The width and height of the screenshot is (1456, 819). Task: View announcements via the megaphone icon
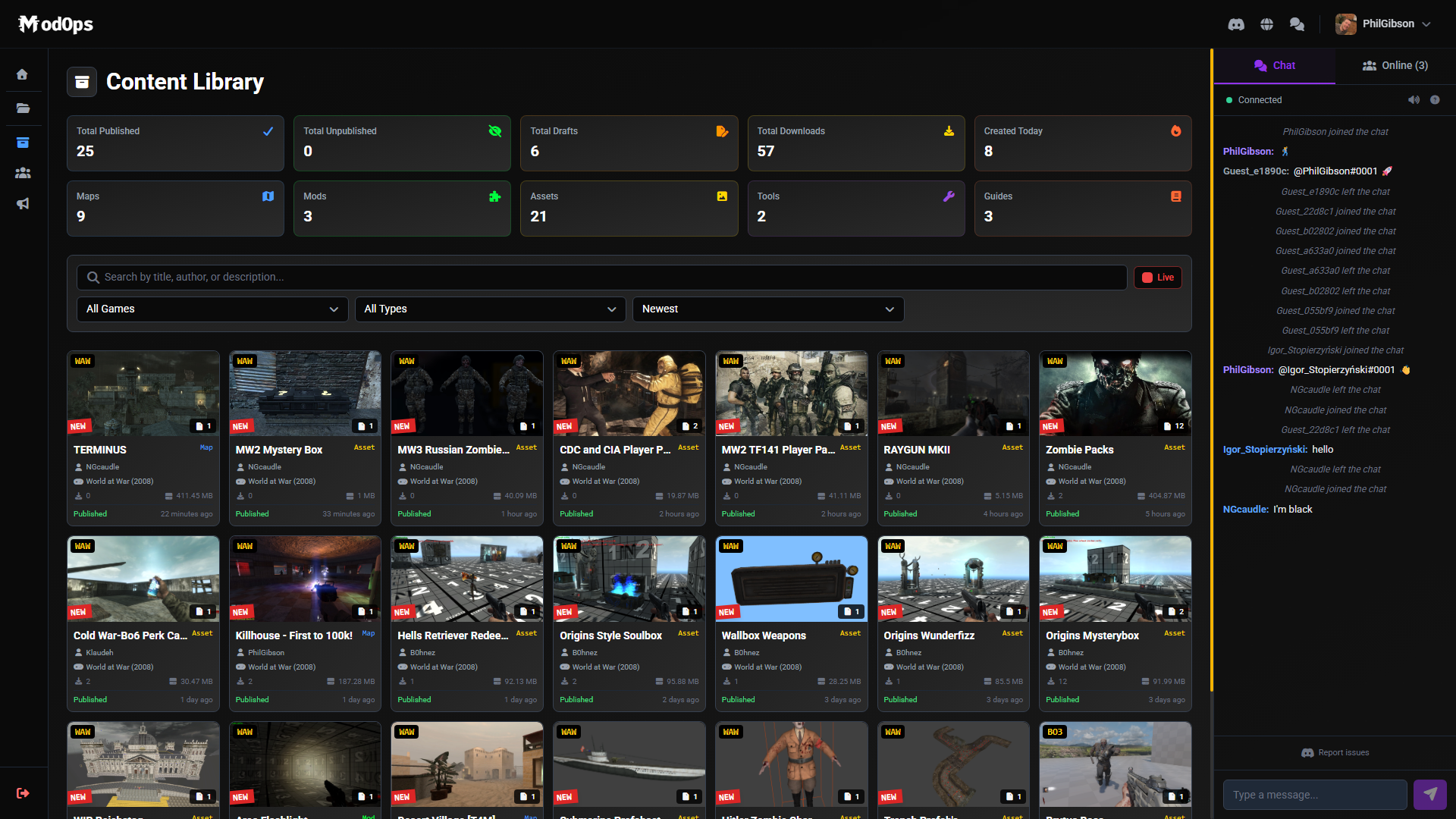tap(23, 203)
